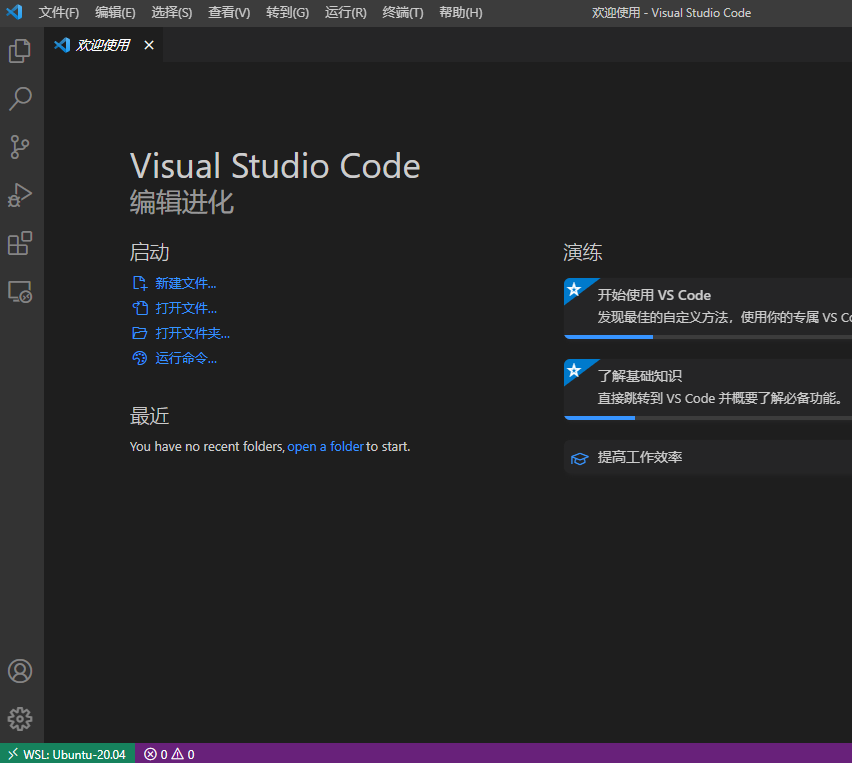Close the 欢迎使用 tab
This screenshot has width=852, height=763.
(x=149, y=45)
